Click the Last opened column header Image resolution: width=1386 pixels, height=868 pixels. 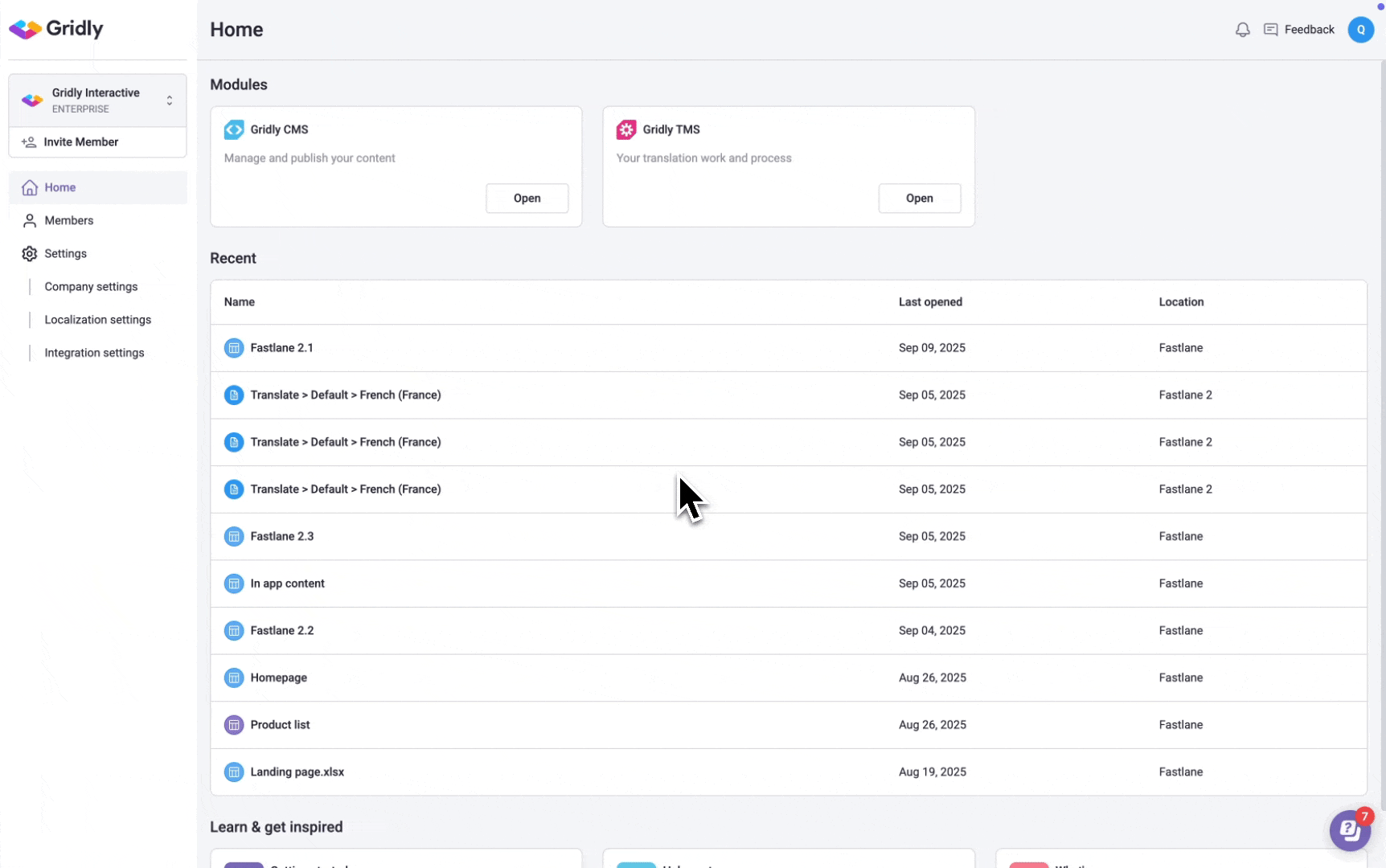click(x=930, y=302)
